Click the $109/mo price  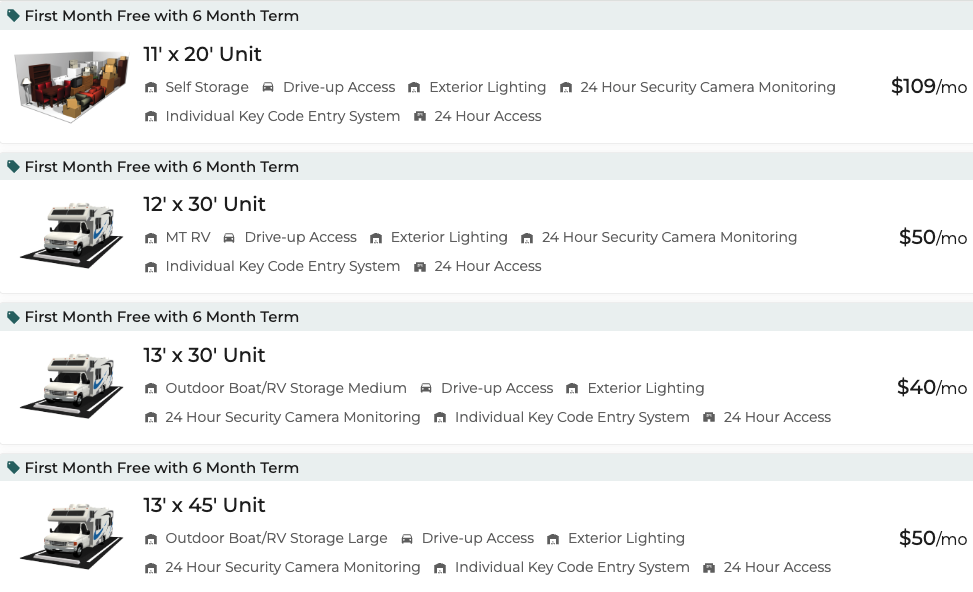tap(928, 86)
